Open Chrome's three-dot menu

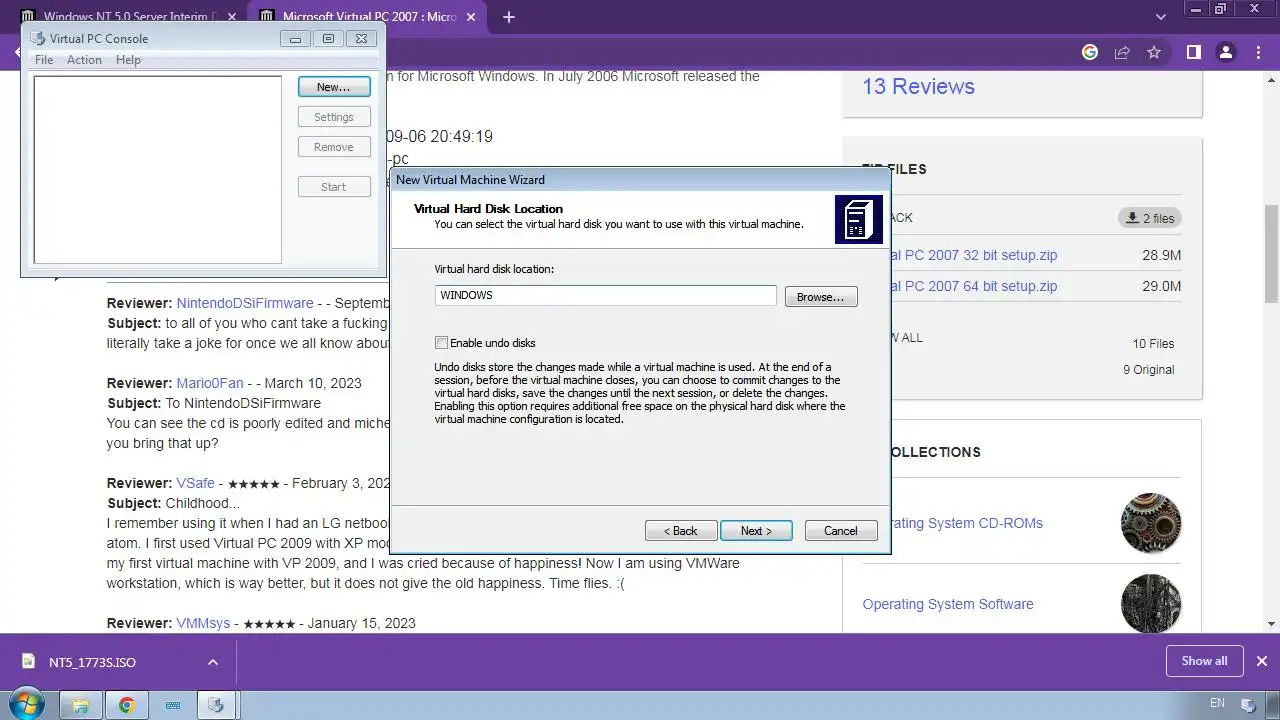[x=1259, y=52]
